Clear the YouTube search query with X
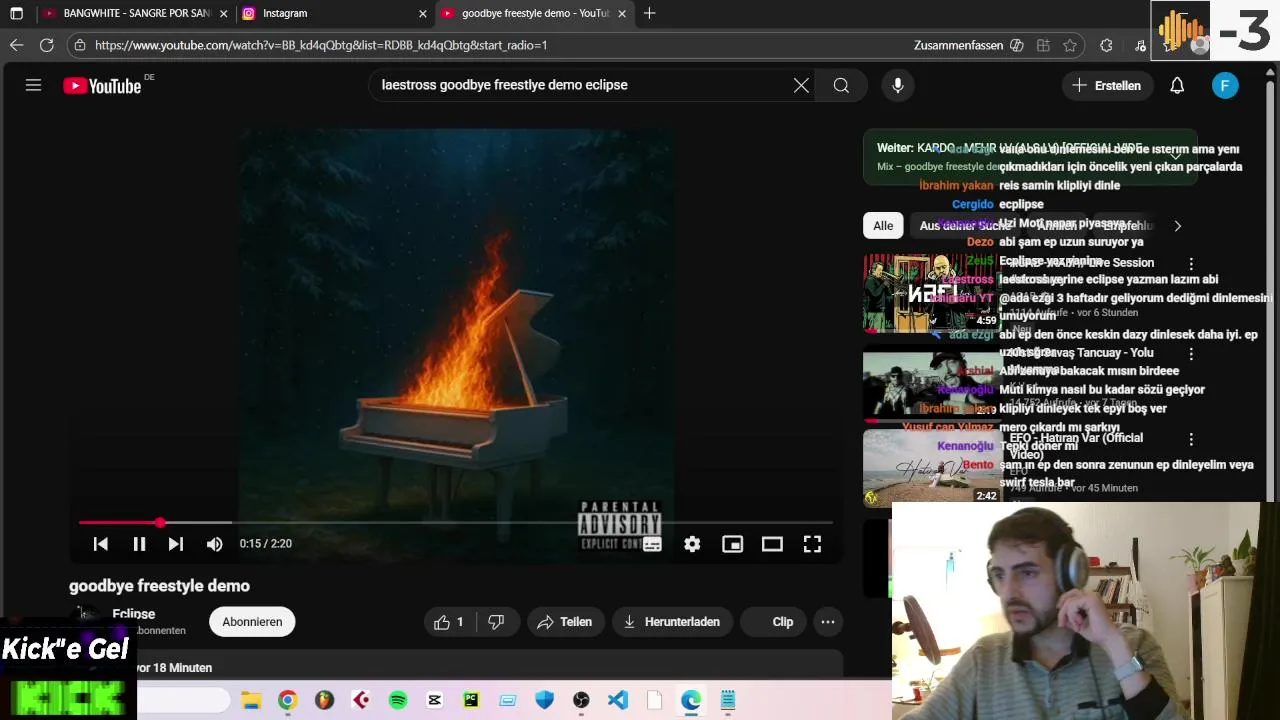Image resolution: width=1280 pixels, height=720 pixels. click(801, 85)
